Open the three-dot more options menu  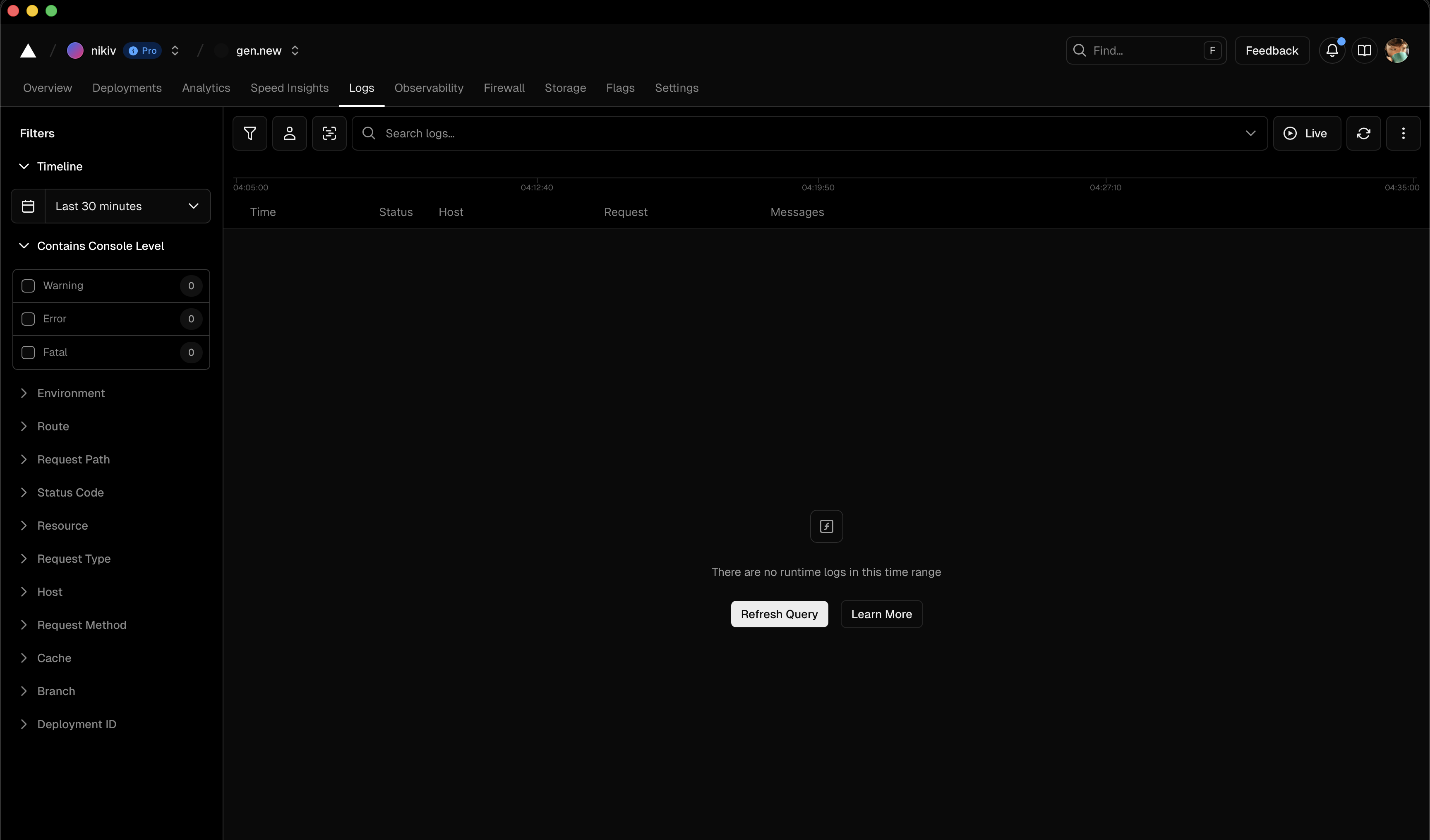point(1404,133)
